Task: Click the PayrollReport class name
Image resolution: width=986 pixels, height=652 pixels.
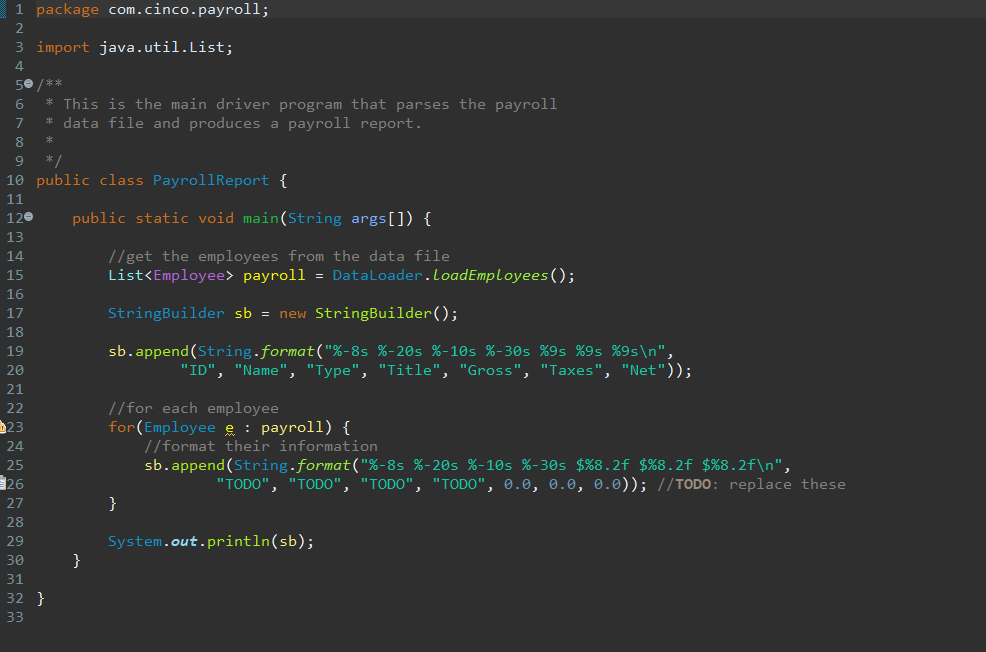Action: [210, 180]
